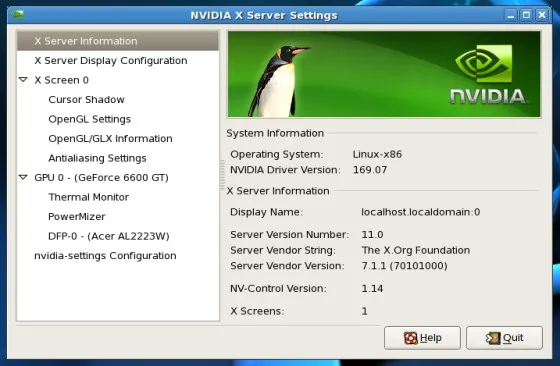Image resolution: width=560 pixels, height=366 pixels.
Task: Click the Display Name label
Action: 266,212
